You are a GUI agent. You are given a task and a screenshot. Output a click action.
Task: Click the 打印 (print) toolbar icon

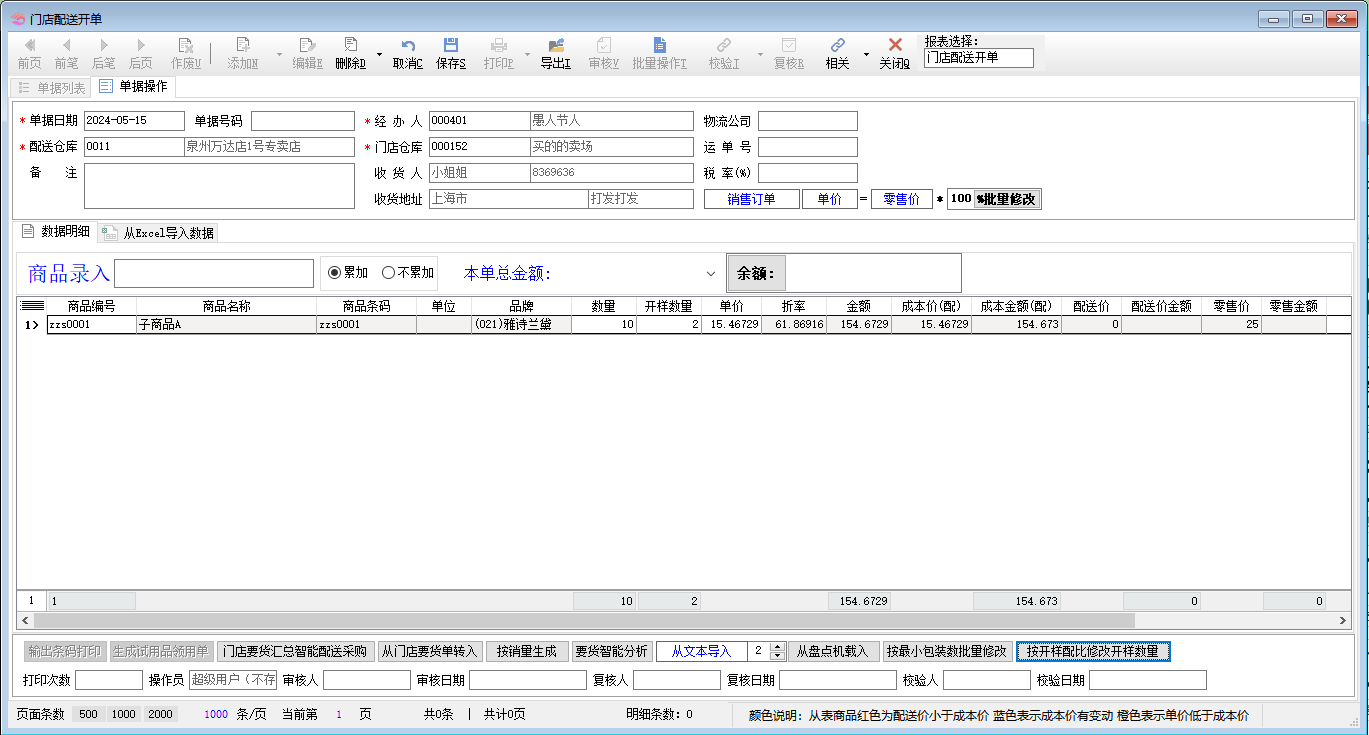(x=499, y=45)
